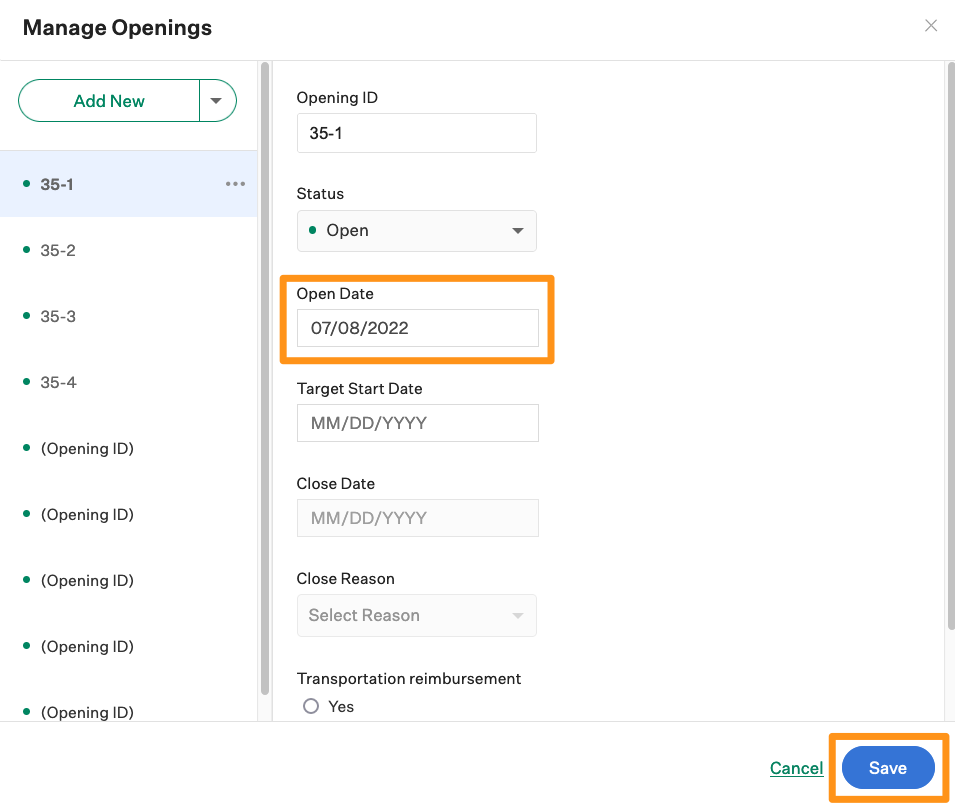This screenshot has width=955, height=804.
Task: Close the Manage Openings dialog
Action: (931, 25)
